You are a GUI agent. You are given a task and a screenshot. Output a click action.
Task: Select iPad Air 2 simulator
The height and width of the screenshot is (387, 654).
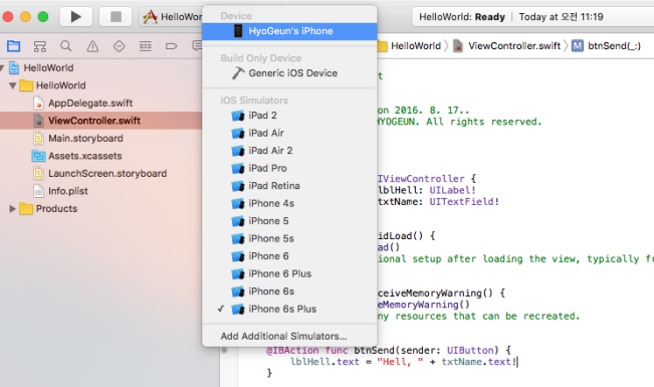pos(290,151)
